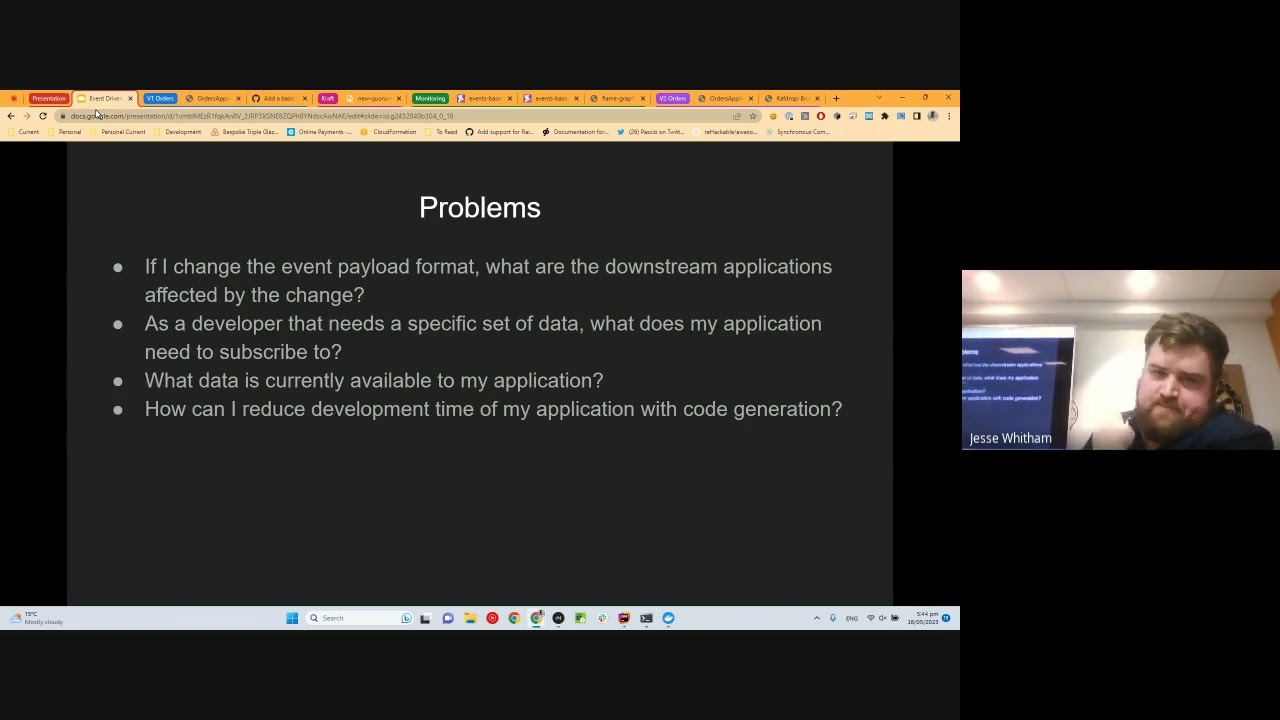This screenshot has width=1280, height=720.
Task: Open the Current bookmarks folder
Action: pyautogui.click(x=23, y=132)
